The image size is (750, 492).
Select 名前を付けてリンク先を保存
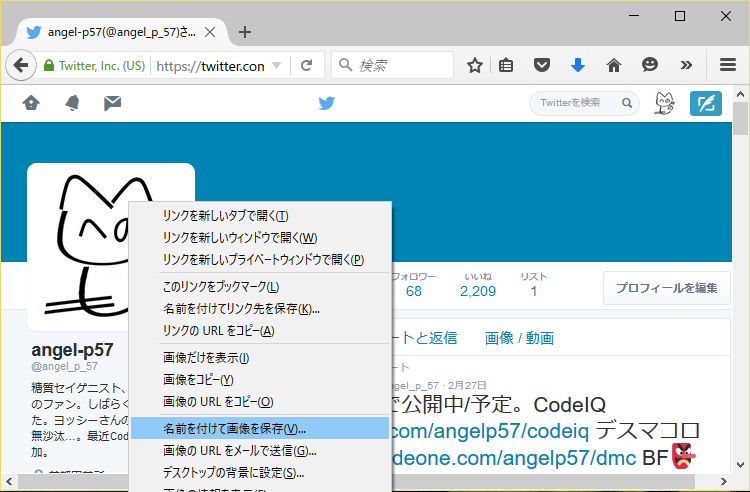[260, 308]
